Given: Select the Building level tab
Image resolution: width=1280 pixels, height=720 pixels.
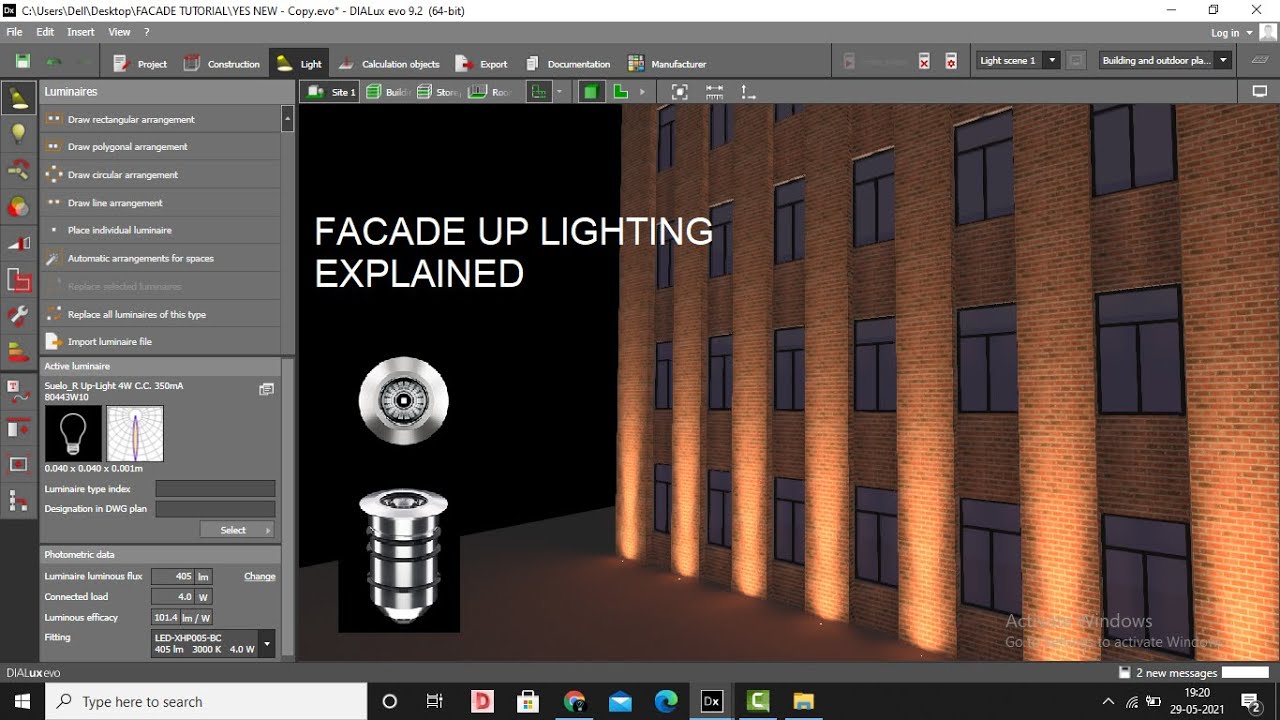Looking at the screenshot, I should [388, 92].
